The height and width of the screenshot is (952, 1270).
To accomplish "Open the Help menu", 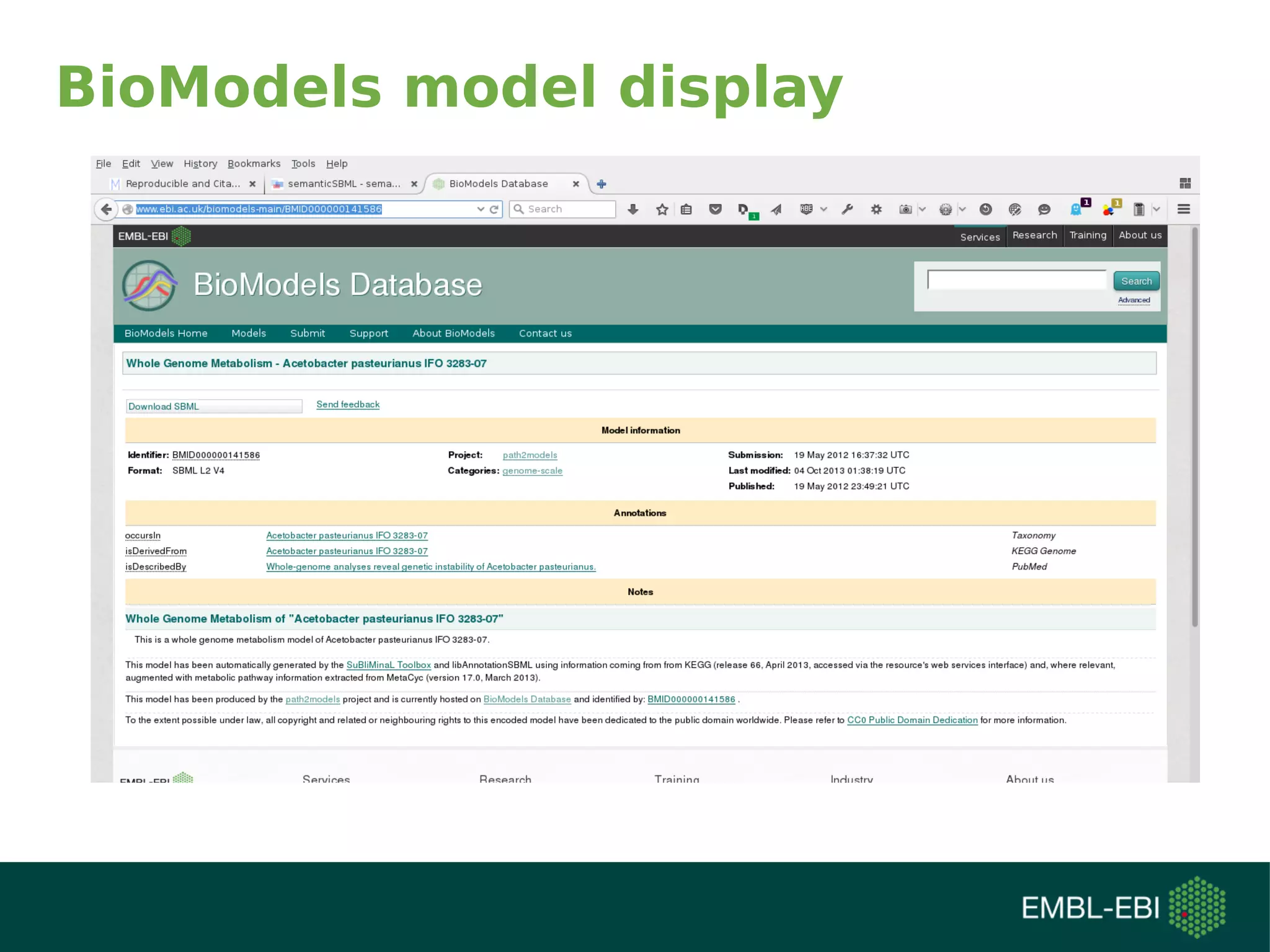I will 337,164.
